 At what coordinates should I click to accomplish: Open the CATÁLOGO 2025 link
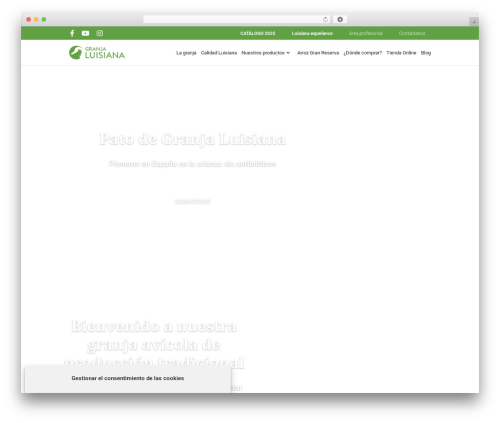(258, 33)
